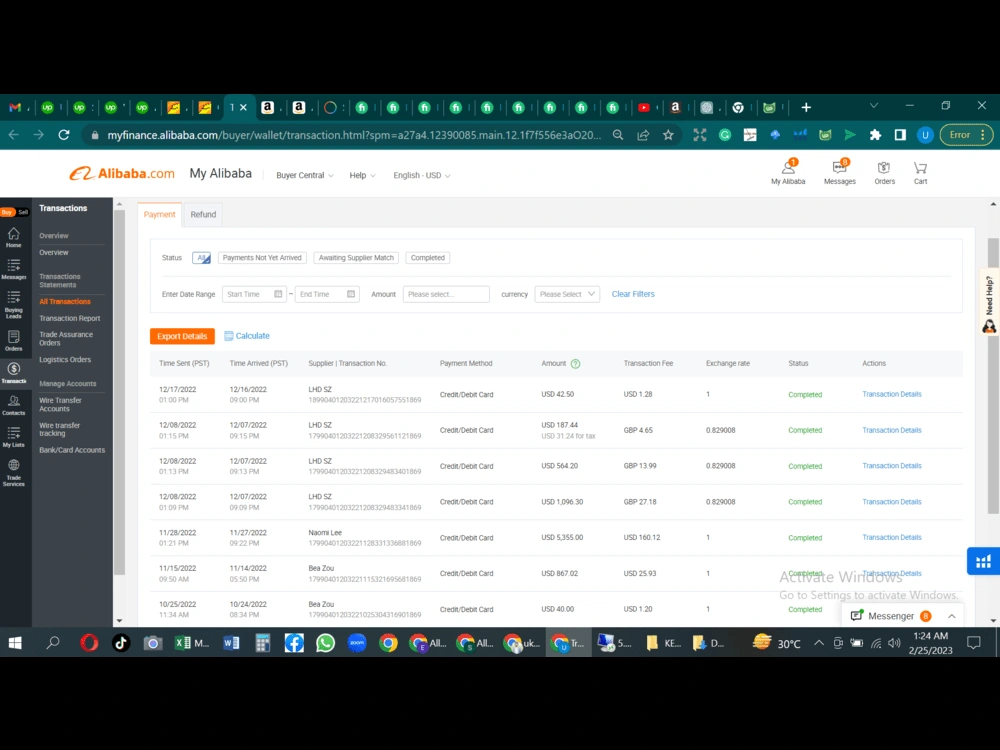1000x750 pixels.
Task: Open the Cart icon
Action: pos(920,172)
